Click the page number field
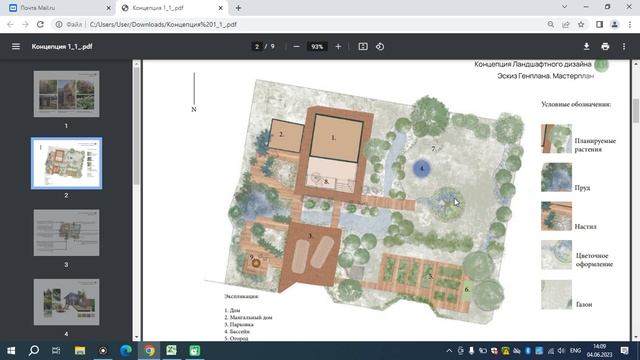Image resolution: width=640 pixels, height=360 pixels. [257, 47]
